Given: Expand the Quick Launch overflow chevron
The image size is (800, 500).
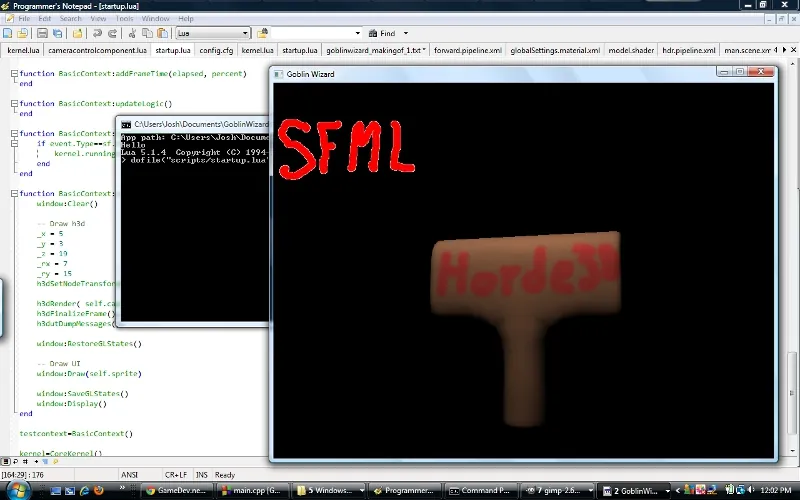Looking at the screenshot, I should (x=122, y=488).
